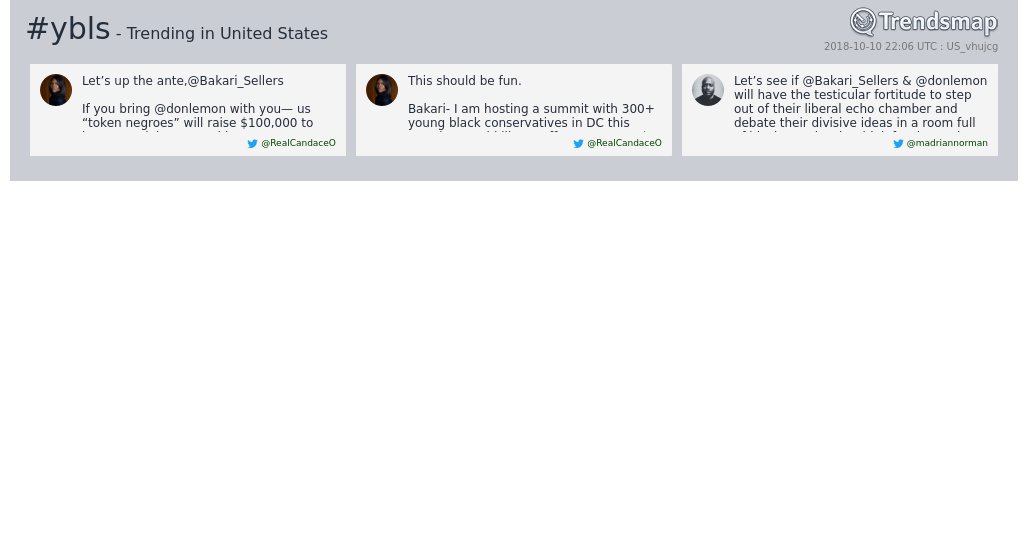
Task: Open the @RealCandaceO handle under the 'This should be fun' tweet
Action: (624, 143)
